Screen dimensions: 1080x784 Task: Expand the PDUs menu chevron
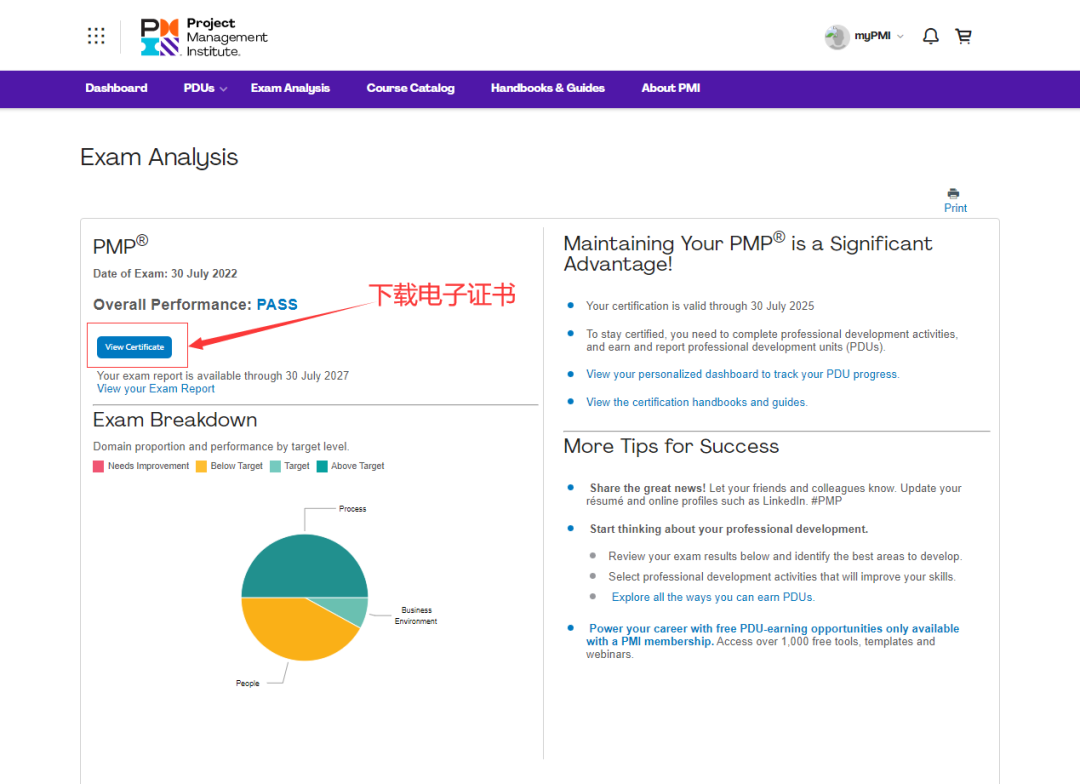pos(223,89)
